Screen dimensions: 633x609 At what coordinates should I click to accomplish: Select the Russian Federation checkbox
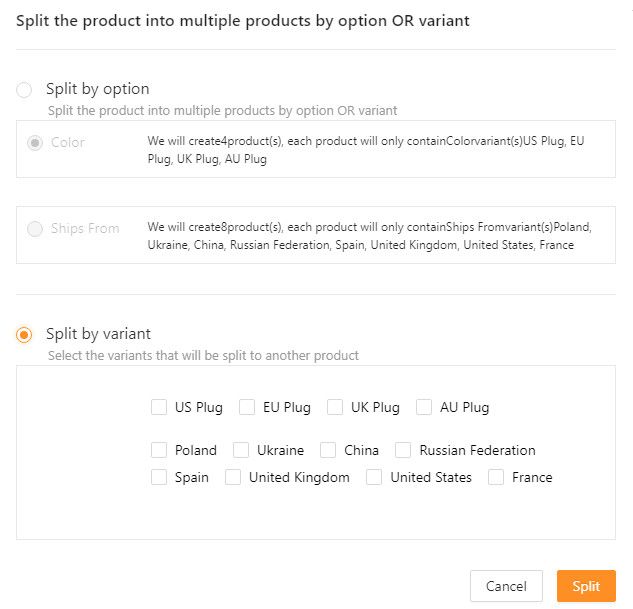coord(403,450)
